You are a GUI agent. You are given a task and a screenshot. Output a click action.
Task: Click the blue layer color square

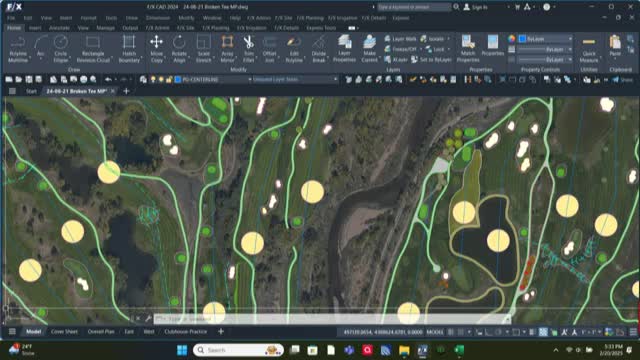pyautogui.click(x=178, y=80)
